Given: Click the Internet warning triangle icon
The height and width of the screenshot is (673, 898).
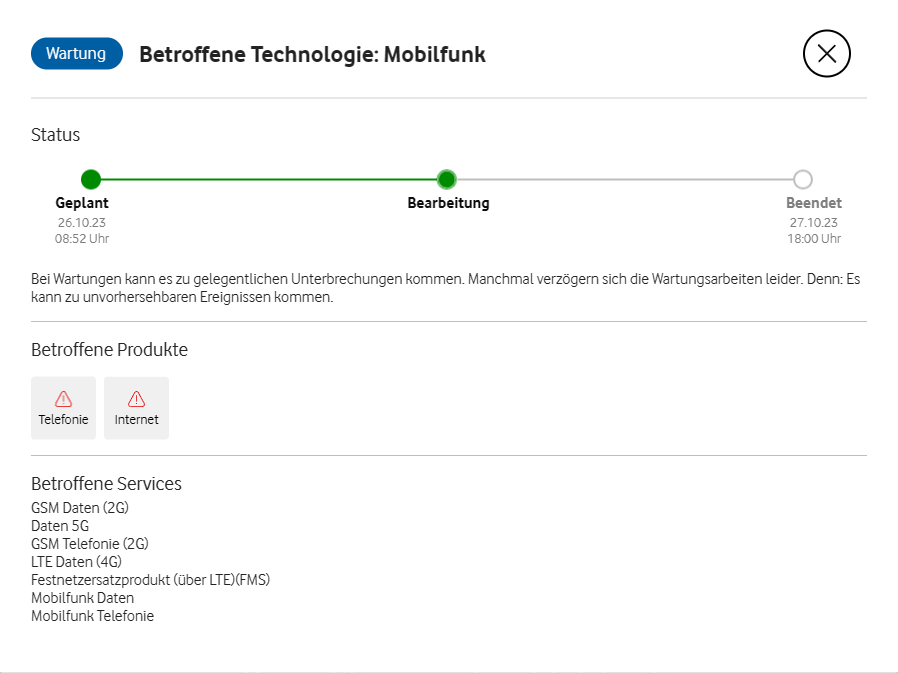Looking at the screenshot, I should (x=137, y=398).
